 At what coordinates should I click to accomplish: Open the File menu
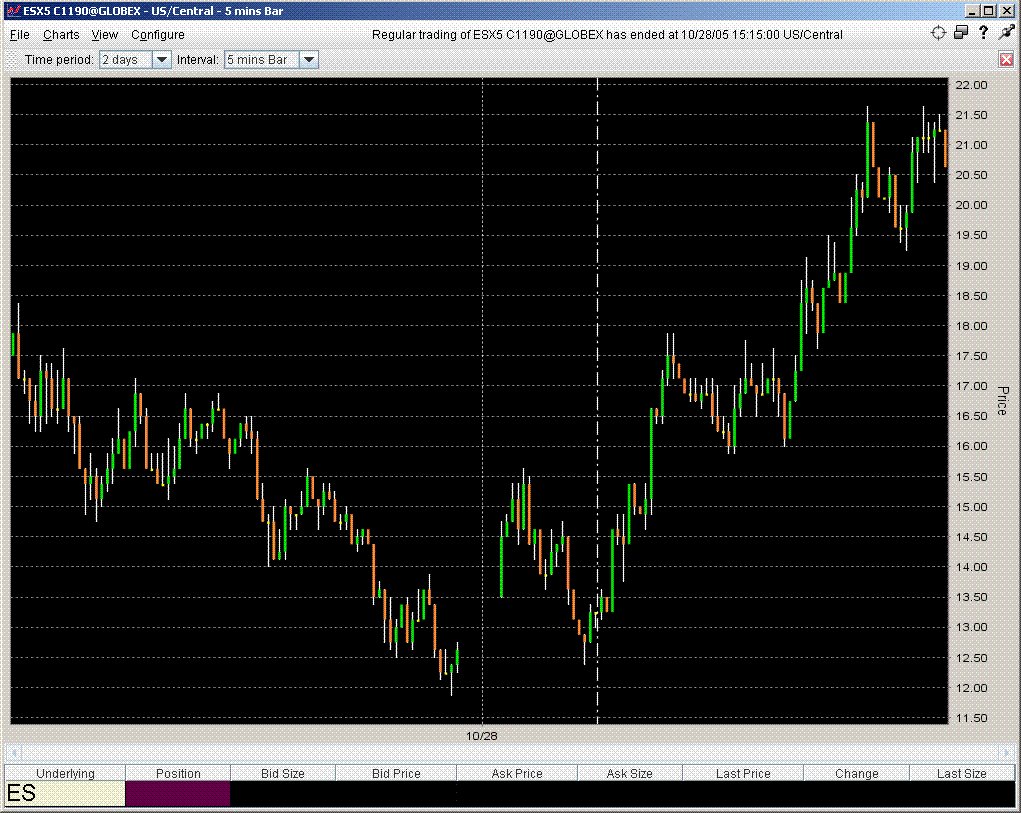(x=20, y=34)
